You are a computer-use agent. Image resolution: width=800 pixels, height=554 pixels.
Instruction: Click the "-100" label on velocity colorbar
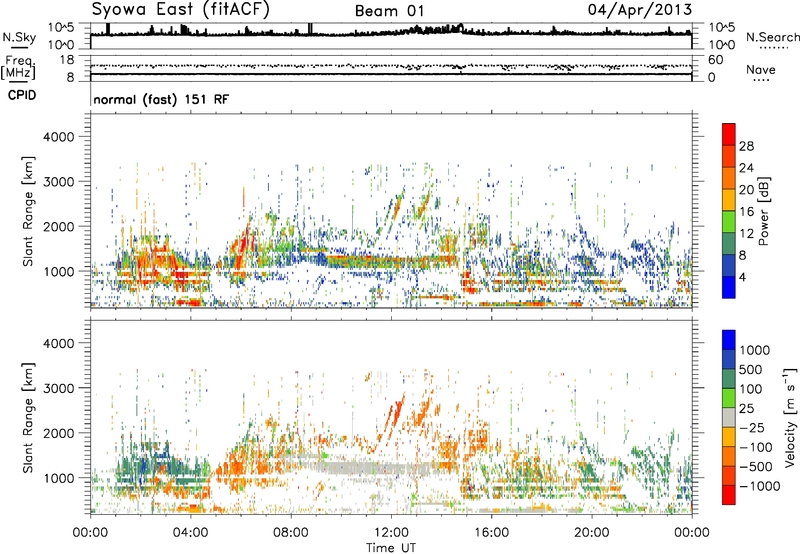[x=756, y=447]
